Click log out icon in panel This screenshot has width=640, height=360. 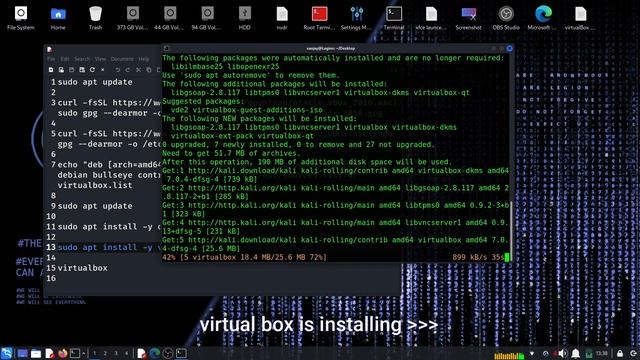pos(633,353)
